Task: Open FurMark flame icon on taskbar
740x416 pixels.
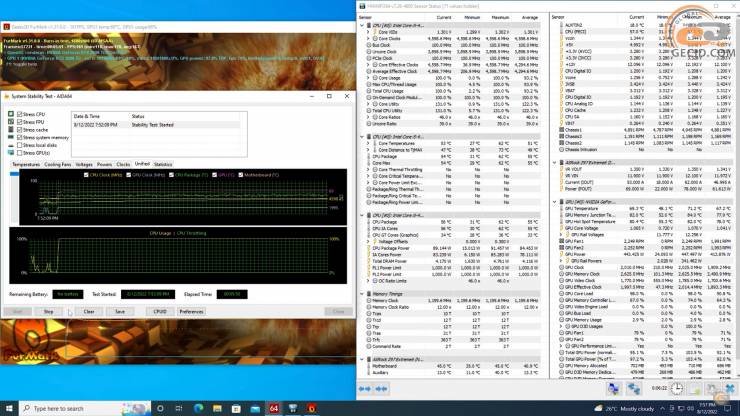Action: [311, 408]
